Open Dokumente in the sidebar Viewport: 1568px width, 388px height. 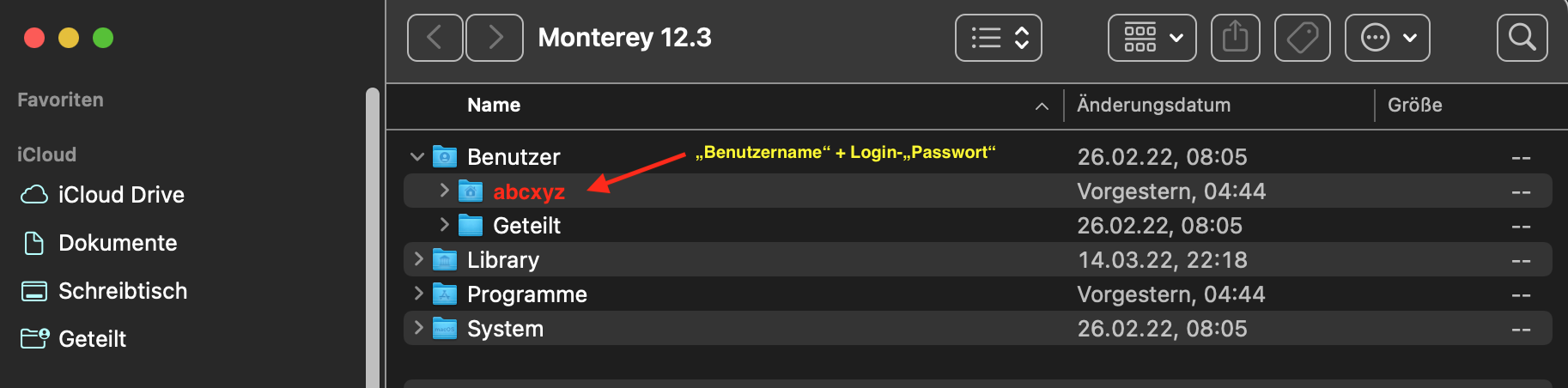click(117, 243)
